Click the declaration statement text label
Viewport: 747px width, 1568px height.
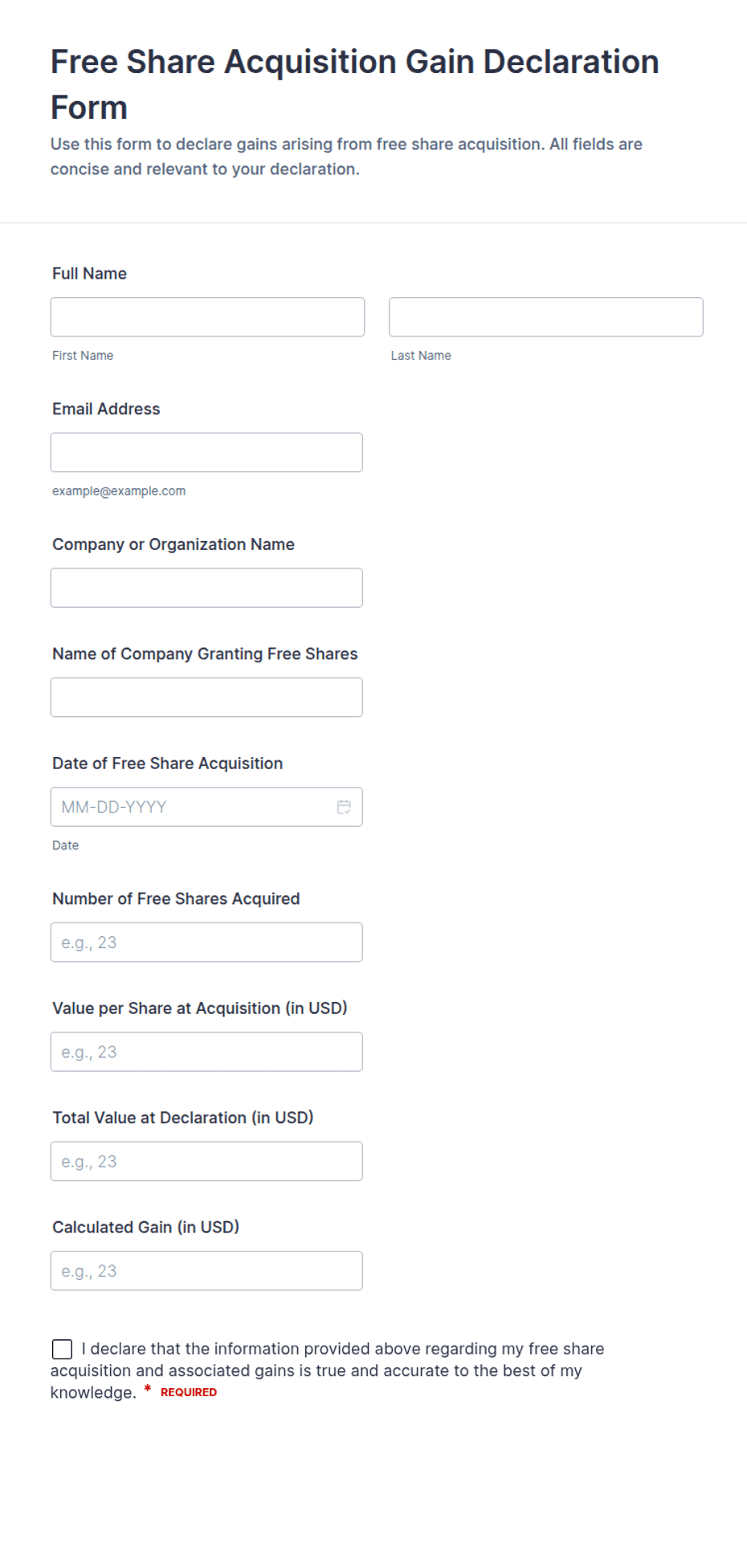coord(328,1370)
